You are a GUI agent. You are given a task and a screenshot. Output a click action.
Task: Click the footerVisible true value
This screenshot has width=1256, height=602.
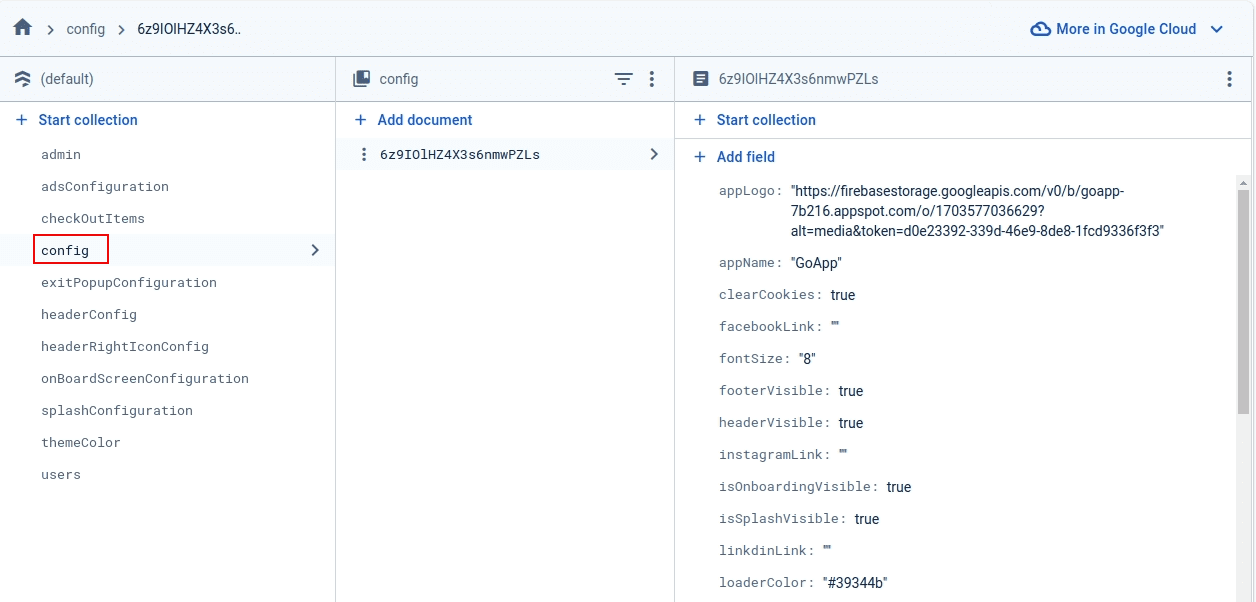click(850, 391)
